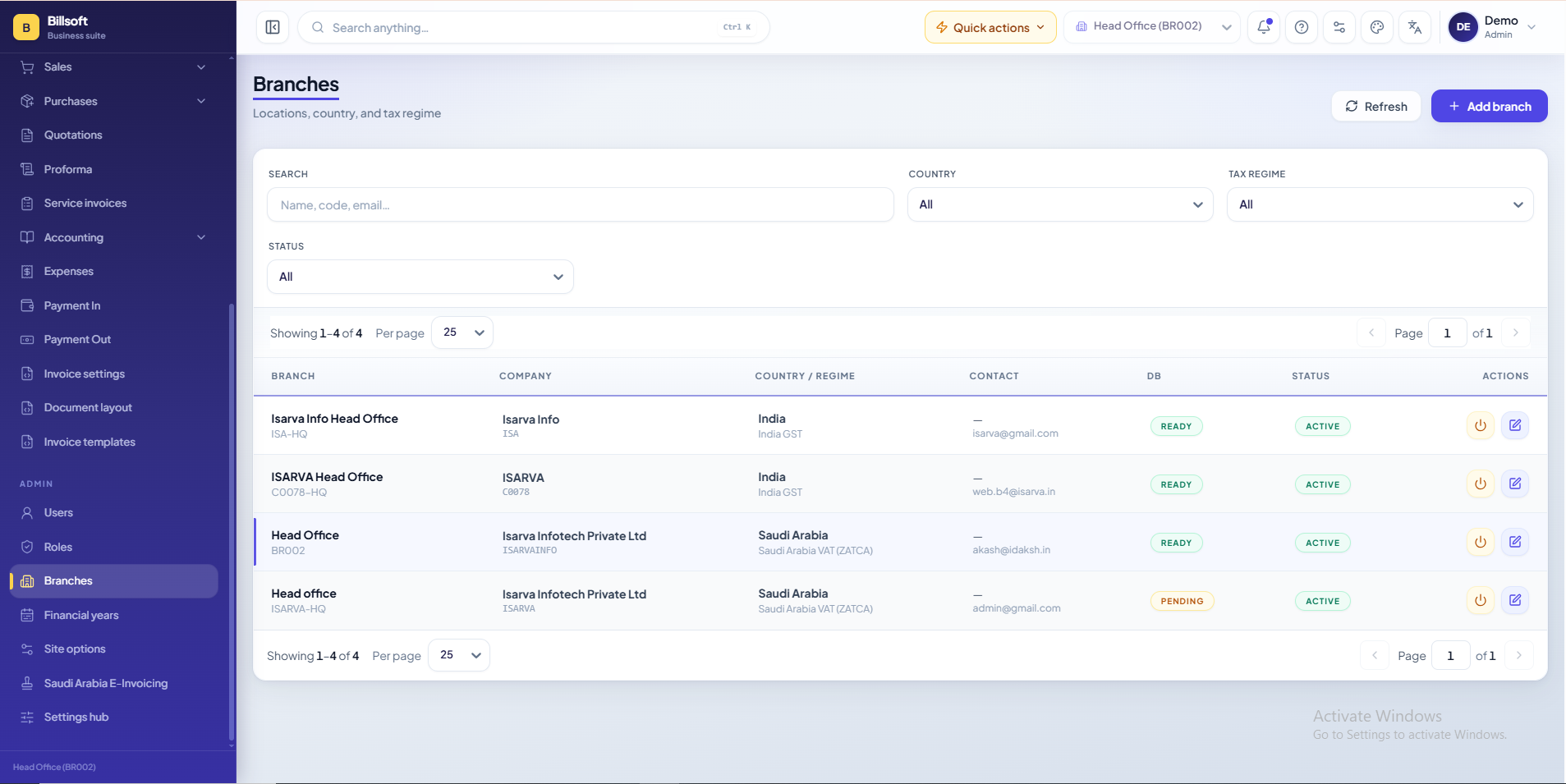Open Saudi Arabia E-Invoicing page

[113, 683]
